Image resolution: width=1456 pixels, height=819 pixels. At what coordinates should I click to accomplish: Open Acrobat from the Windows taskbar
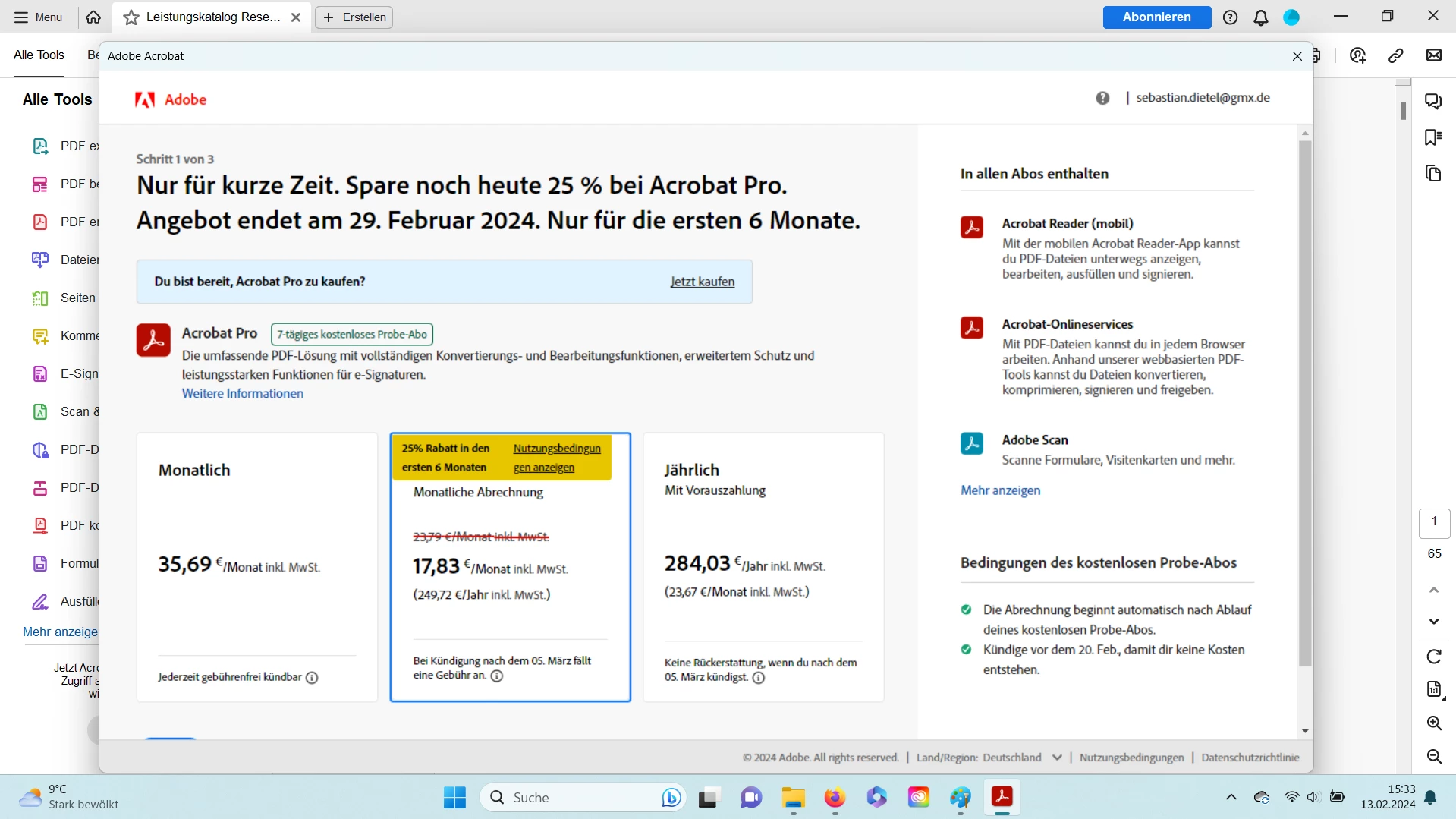click(x=1002, y=797)
